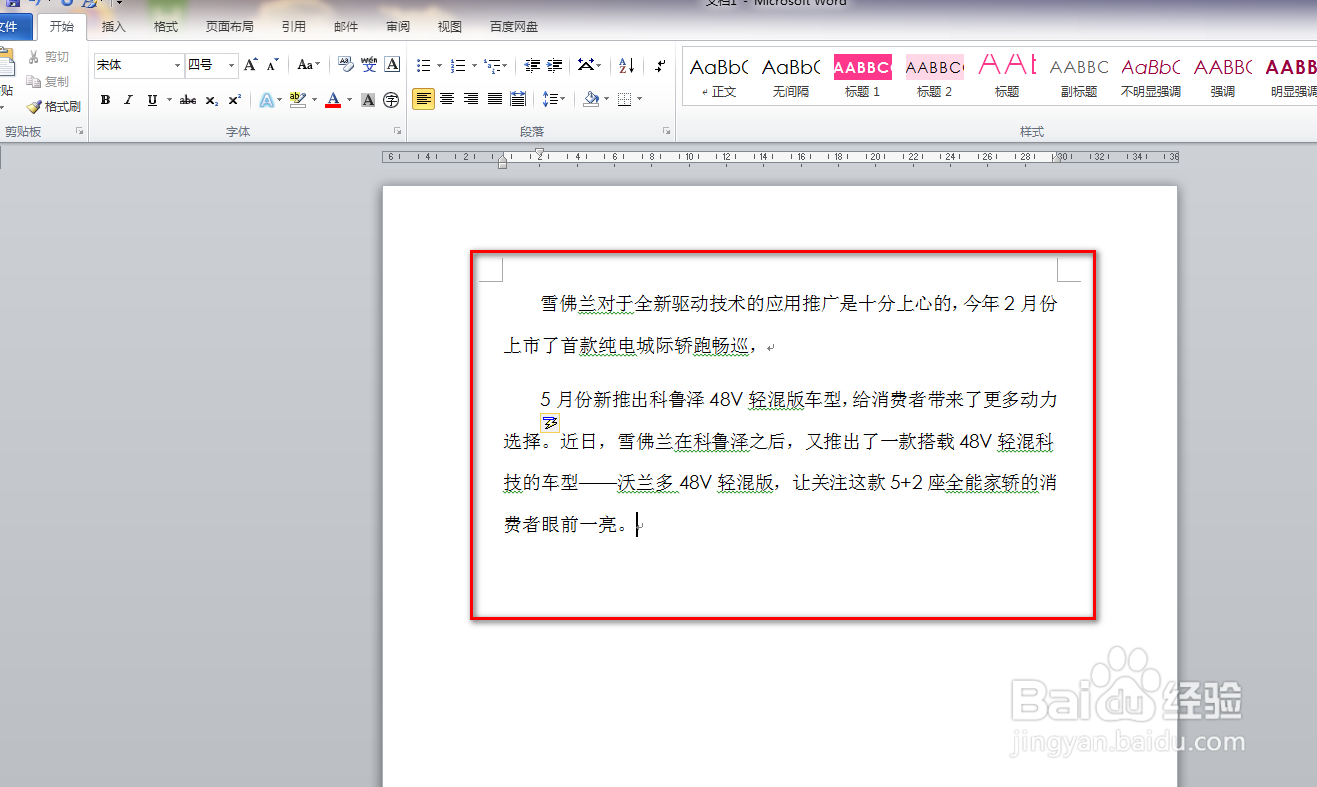Switch to the 引用 (References) tab
This screenshot has width=1317, height=787.
294,27
